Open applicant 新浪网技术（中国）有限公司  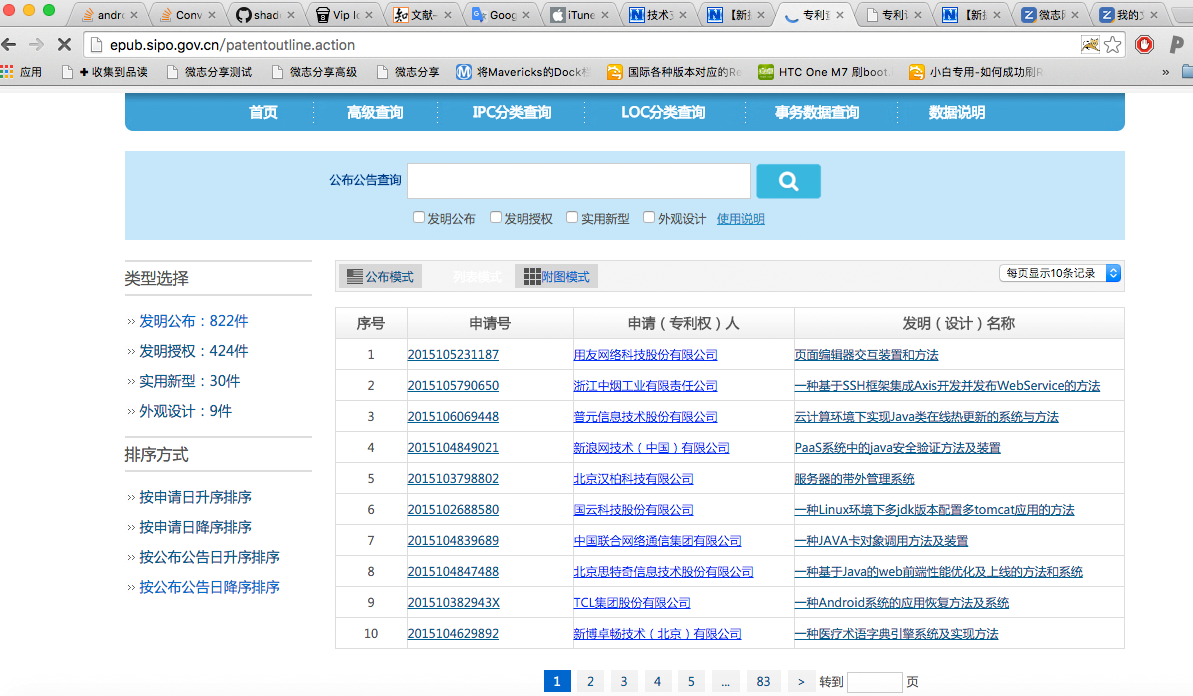(651, 448)
